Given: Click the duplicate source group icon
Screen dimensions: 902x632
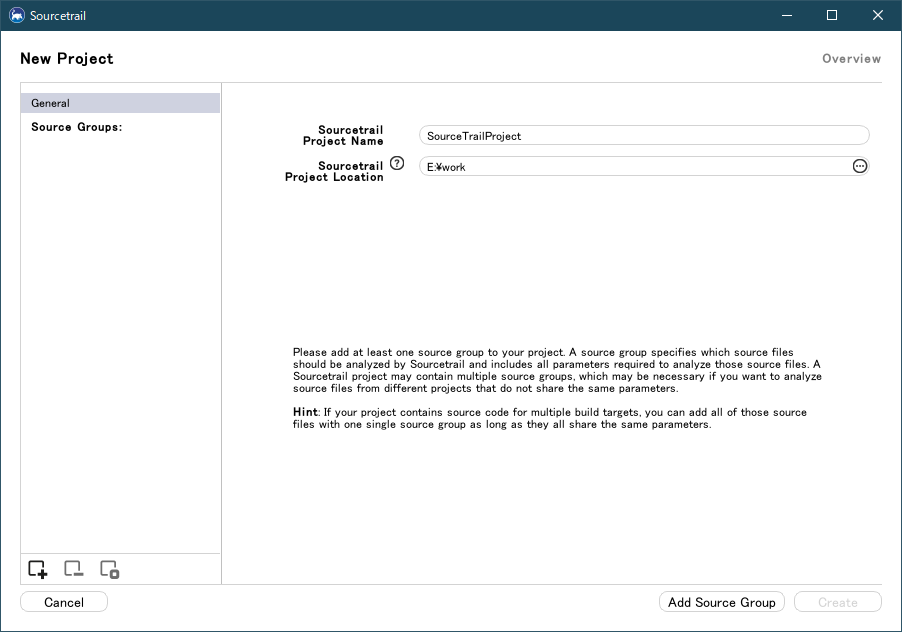Looking at the screenshot, I should pyautogui.click(x=109, y=569).
